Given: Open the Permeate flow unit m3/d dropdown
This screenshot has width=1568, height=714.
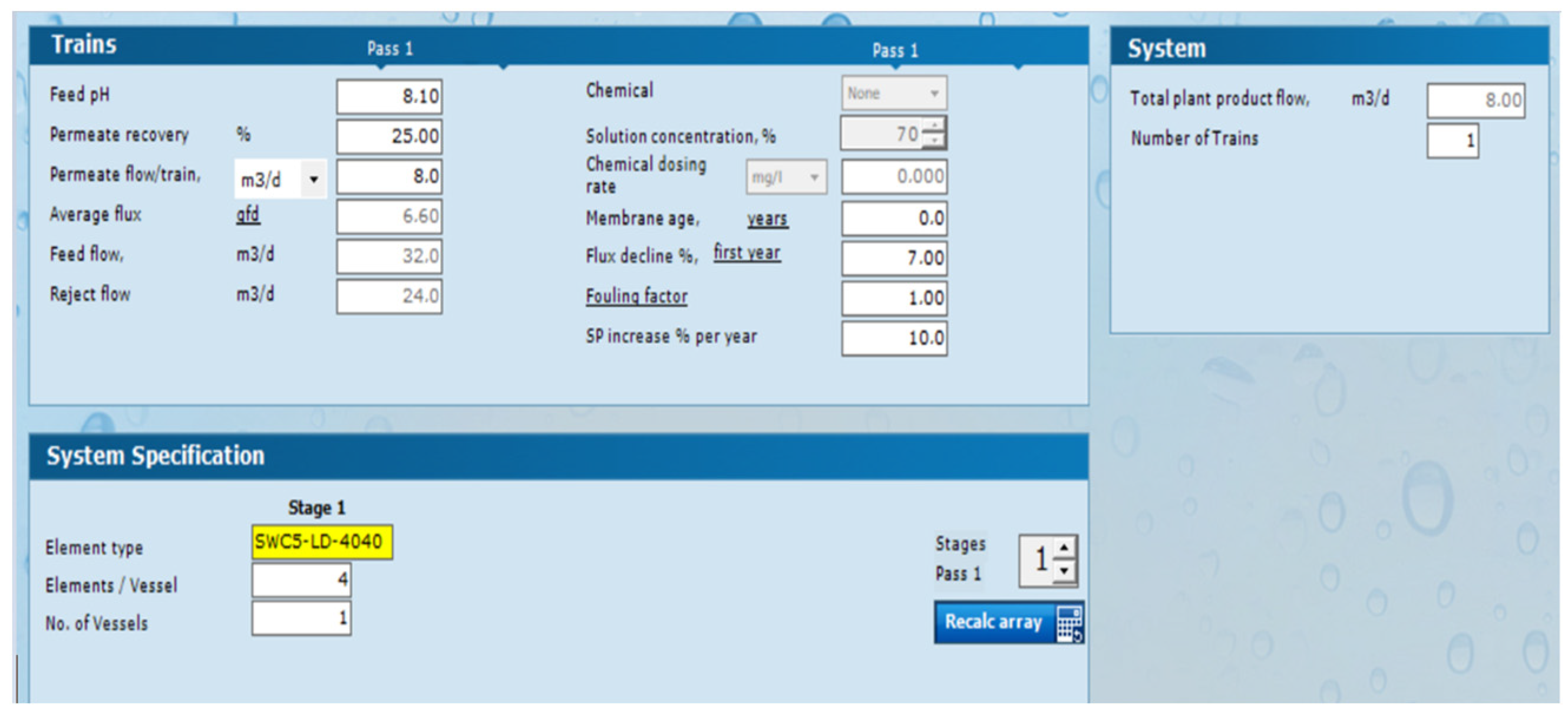Looking at the screenshot, I should pos(313,179).
